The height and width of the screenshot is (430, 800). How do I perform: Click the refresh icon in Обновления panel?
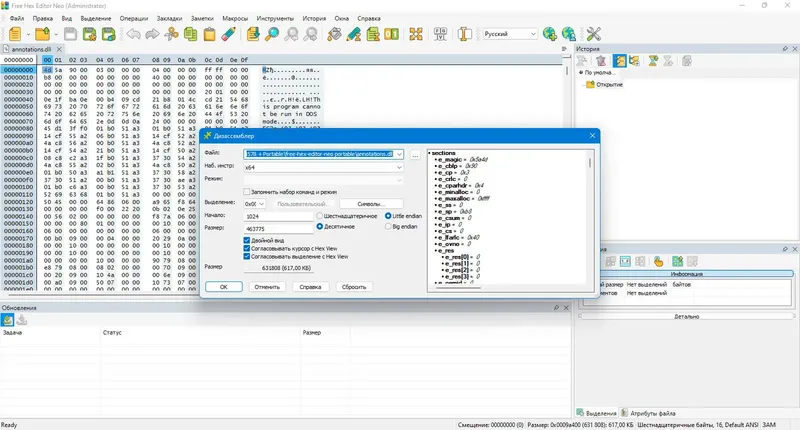coord(7,320)
